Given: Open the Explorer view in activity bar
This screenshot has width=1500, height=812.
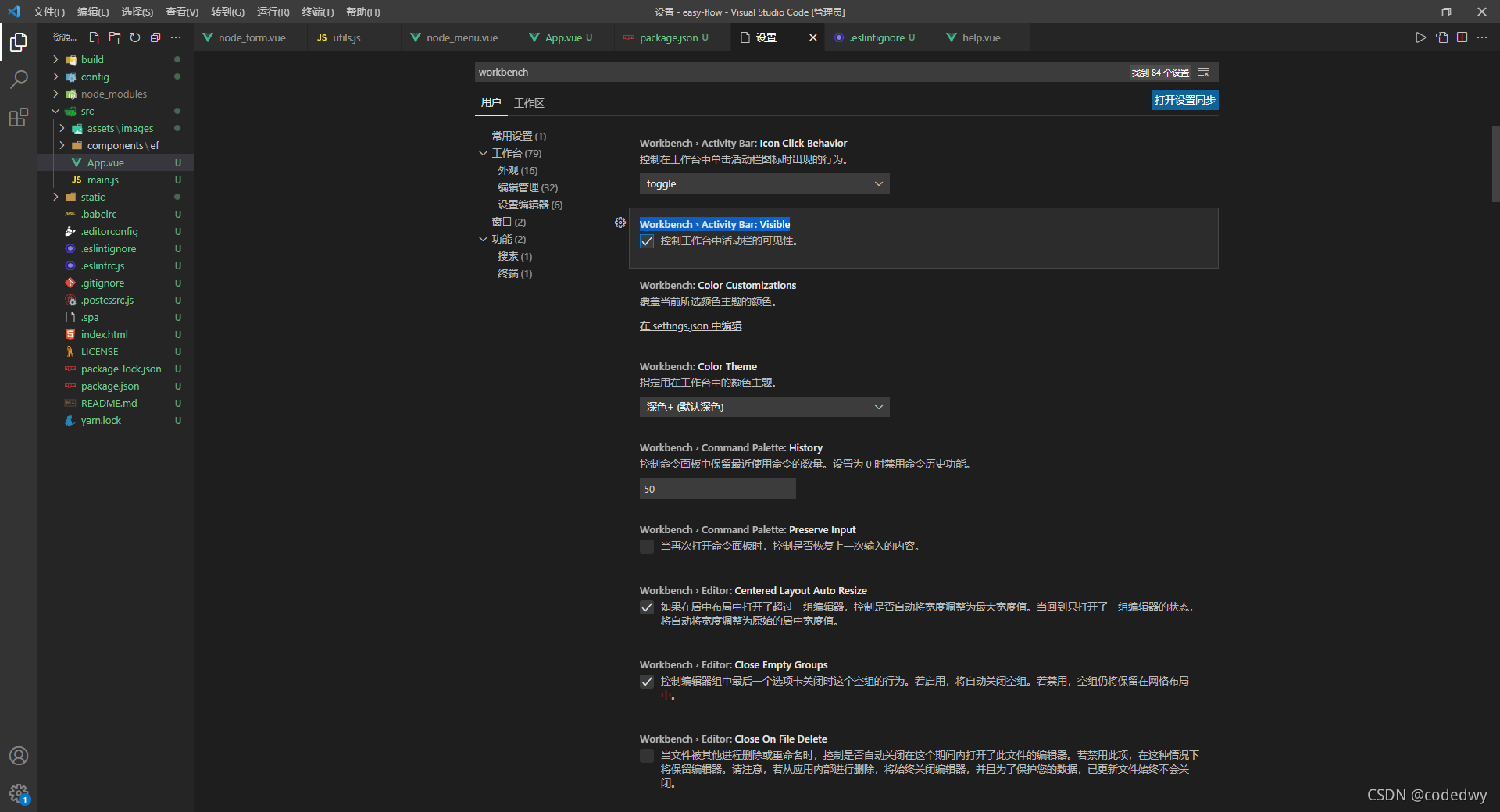Looking at the screenshot, I should [x=19, y=41].
